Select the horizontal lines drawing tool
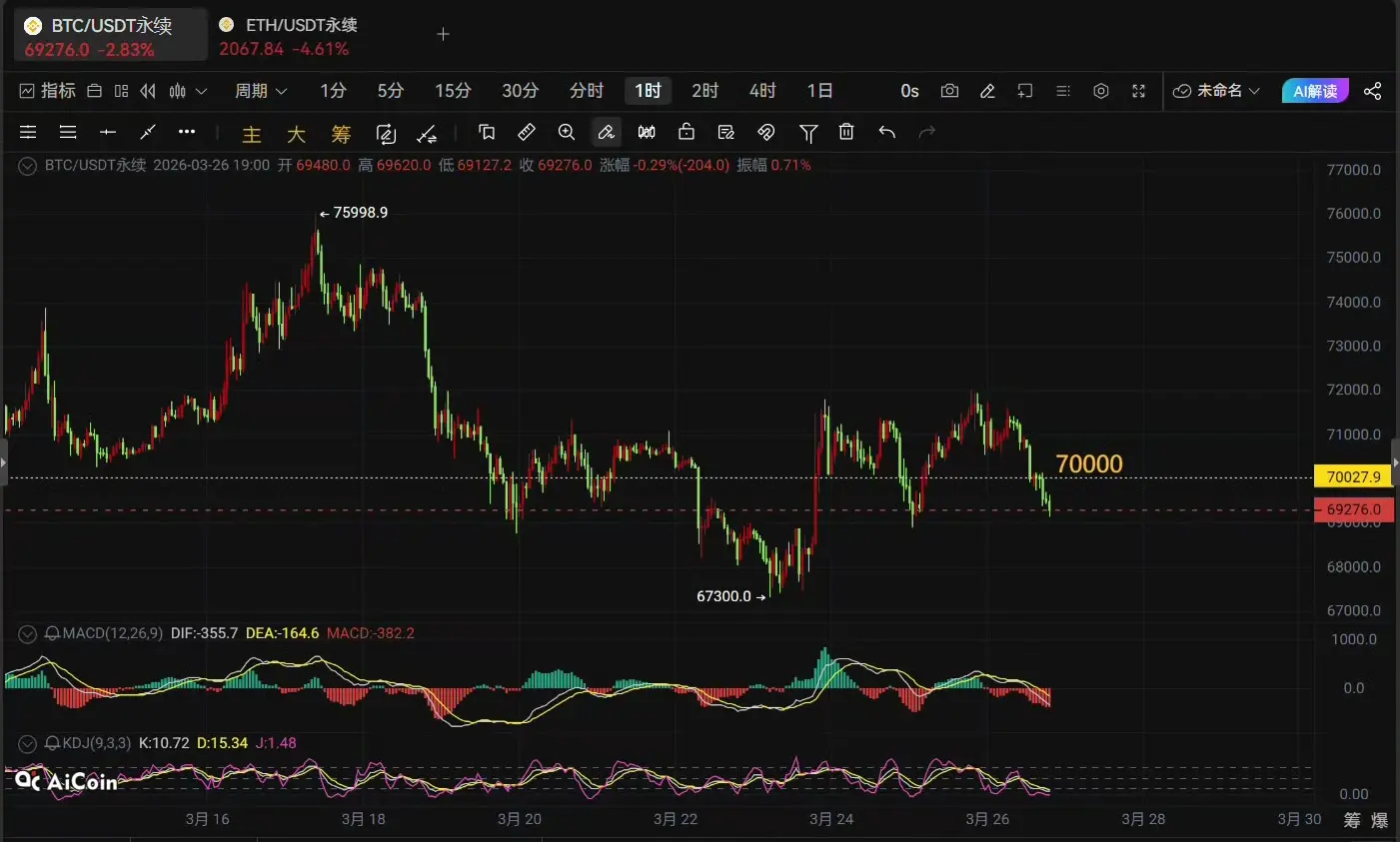Image resolution: width=1400 pixels, height=842 pixels. (68, 132)
